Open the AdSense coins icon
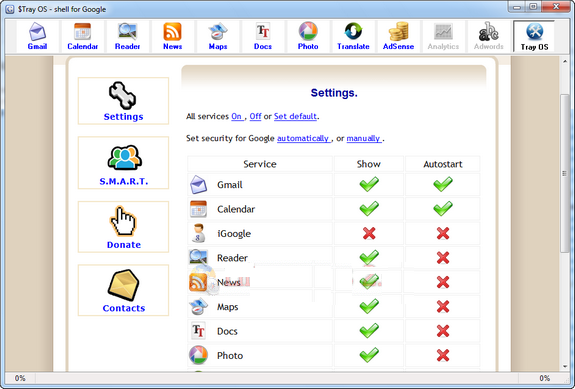 pos(398,36)
